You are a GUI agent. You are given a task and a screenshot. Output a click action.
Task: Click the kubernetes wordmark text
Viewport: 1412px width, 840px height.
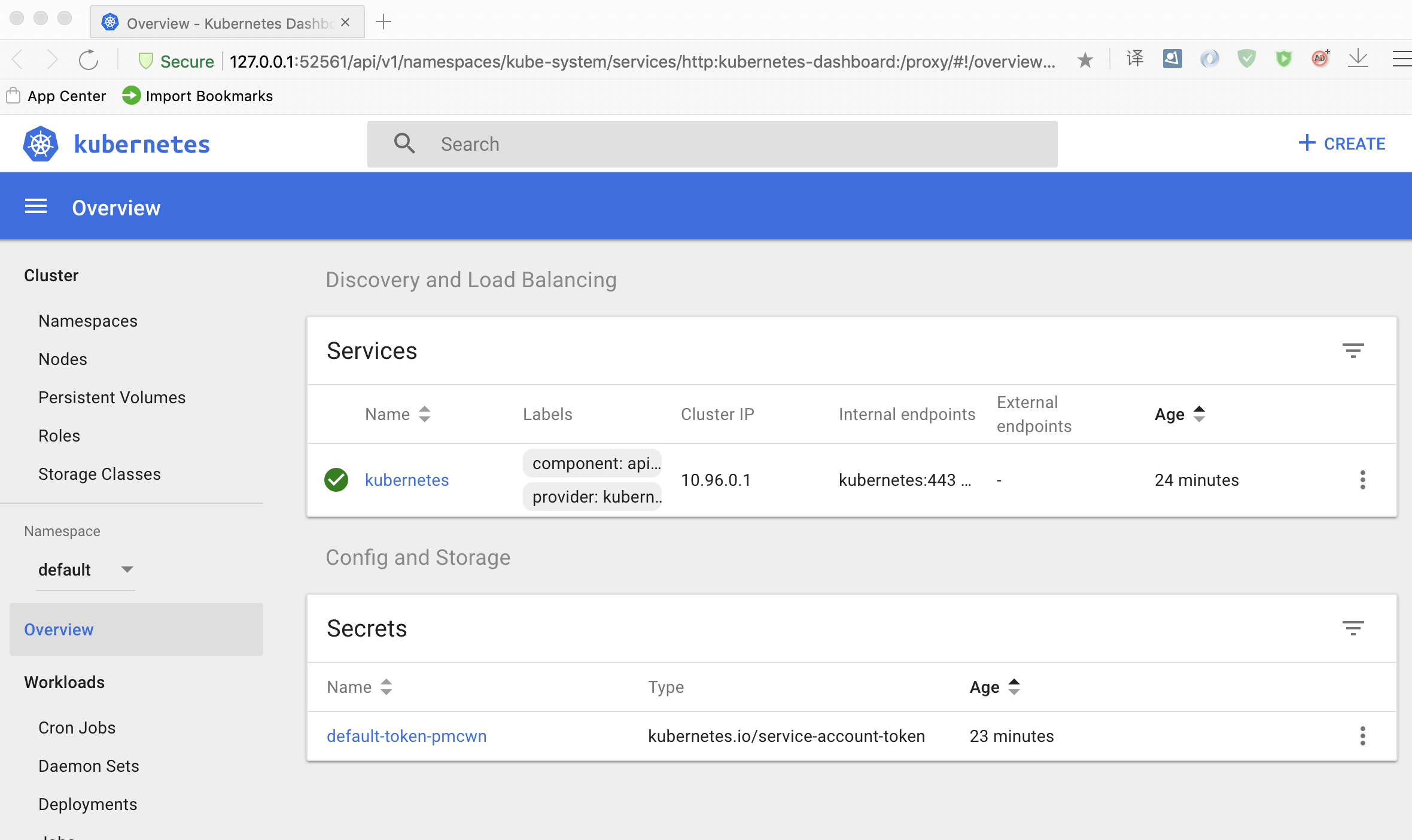coord(142,144)
